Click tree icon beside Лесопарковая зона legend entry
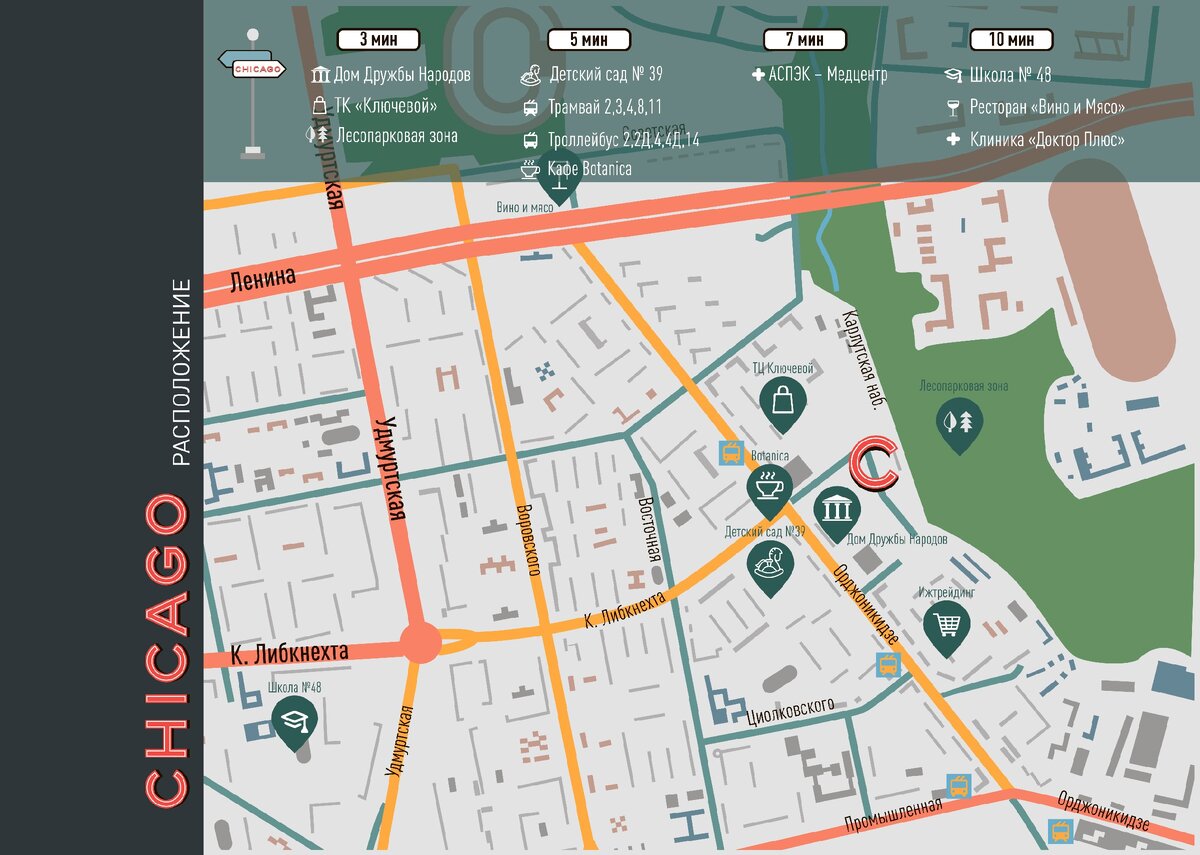1200x855 pixels. [318, 135]
